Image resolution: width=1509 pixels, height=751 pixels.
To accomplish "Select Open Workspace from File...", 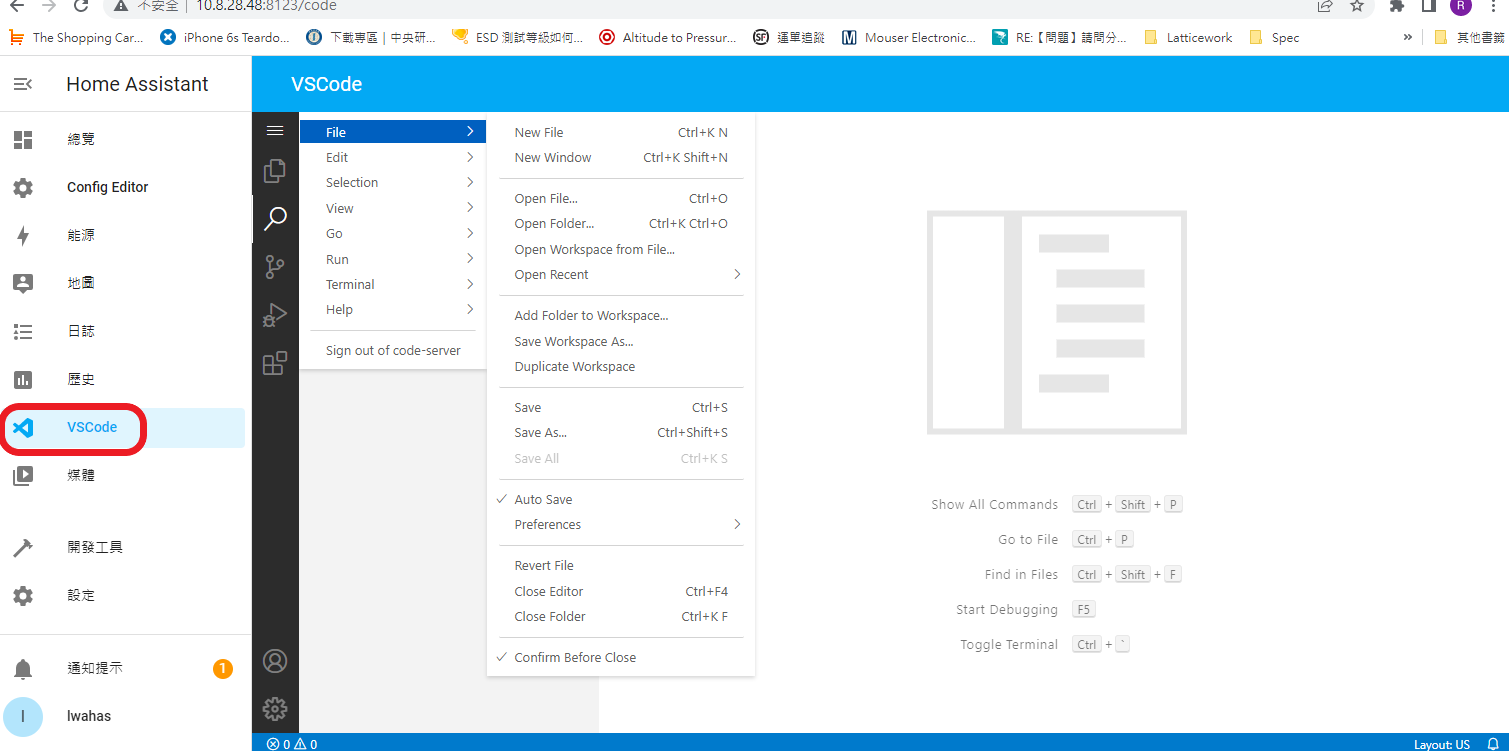I will point(620,249).
